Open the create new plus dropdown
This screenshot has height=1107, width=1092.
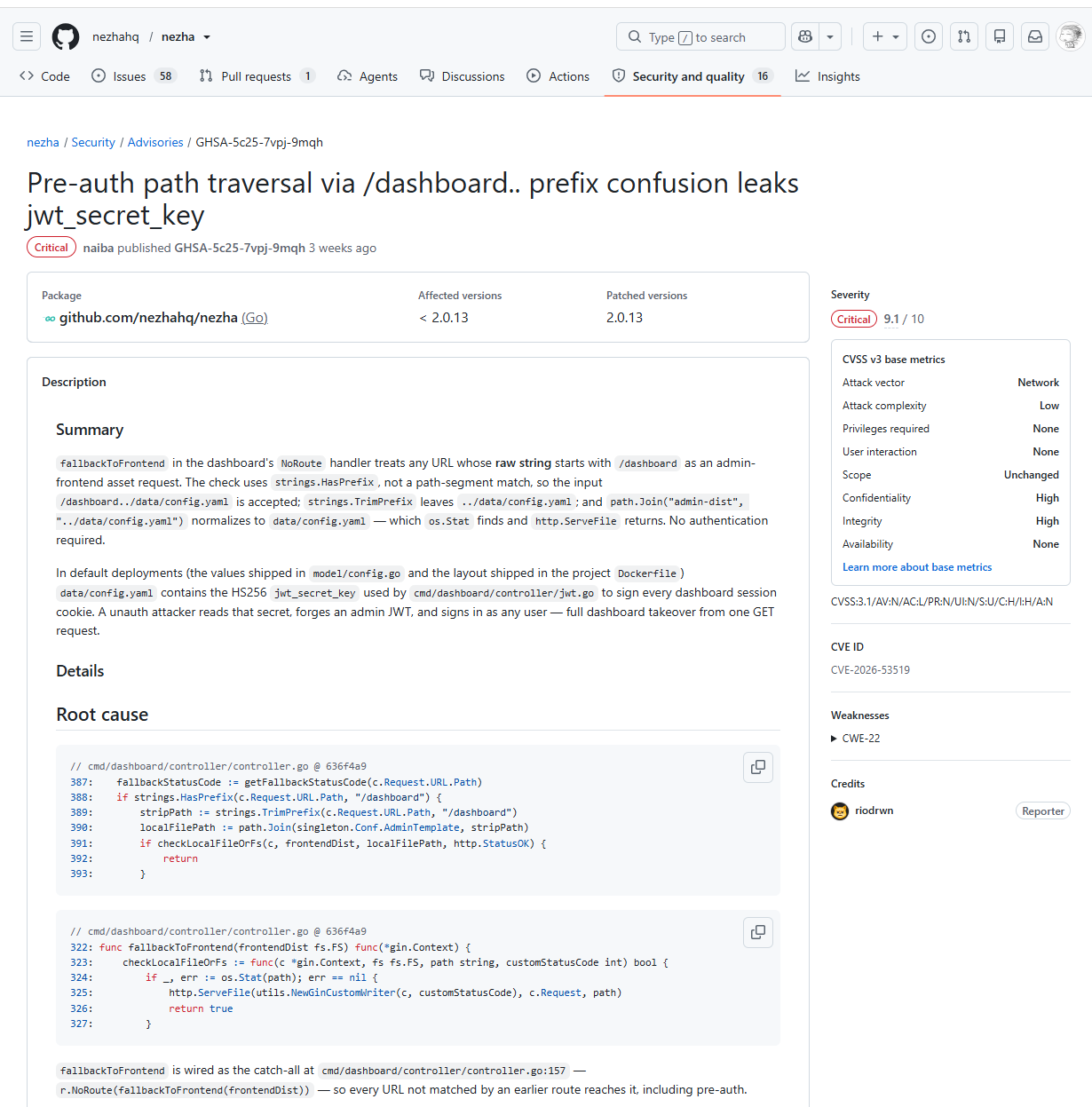click(885, 36)
